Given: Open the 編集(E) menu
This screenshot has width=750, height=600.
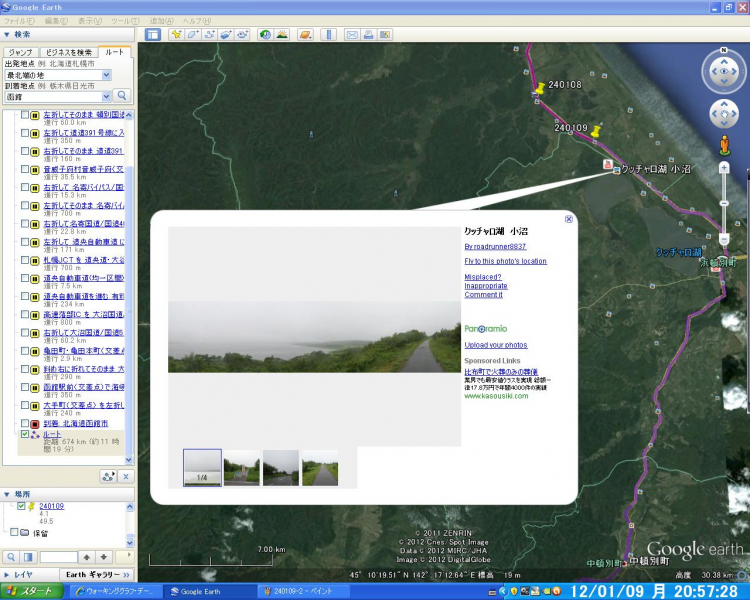Looking at the screenshot, I should point(56,21).
